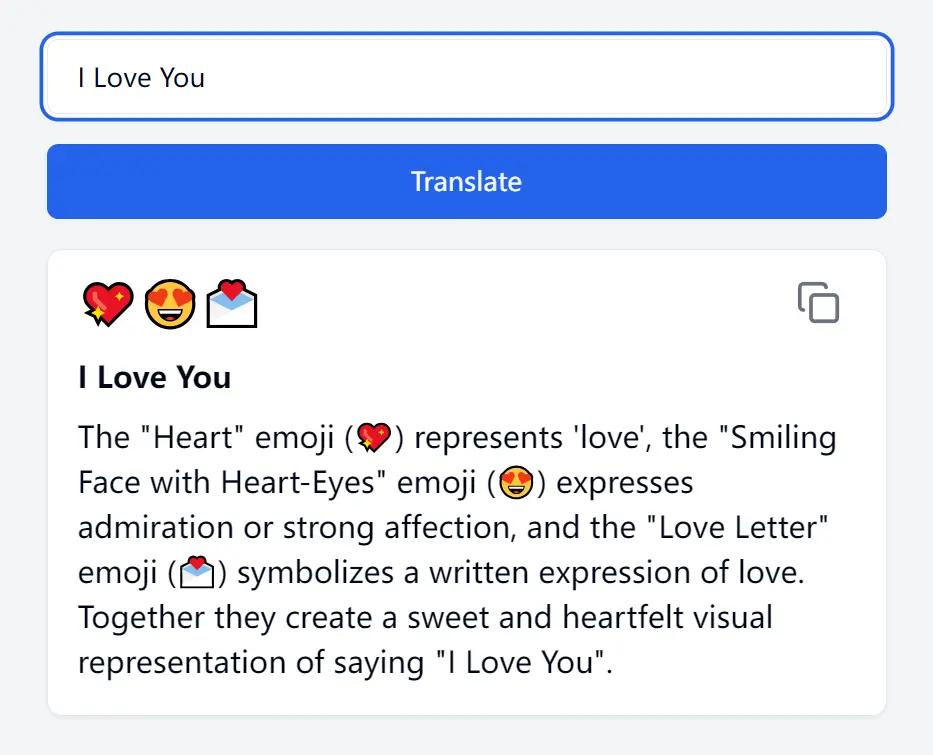933x755 pixels.
Task: Click the Smiling Face with Heart-Eyes emoji
Action: tap(170, 303)
